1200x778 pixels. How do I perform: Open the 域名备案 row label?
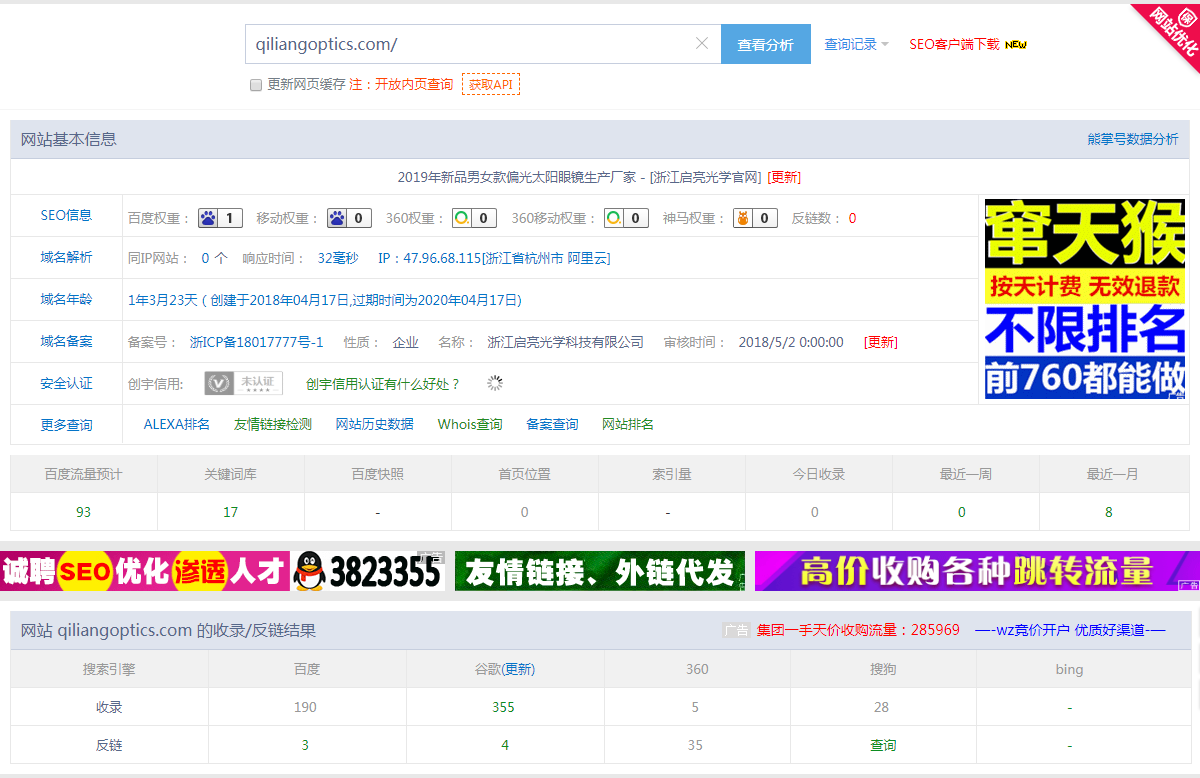(x=66, y=341)
